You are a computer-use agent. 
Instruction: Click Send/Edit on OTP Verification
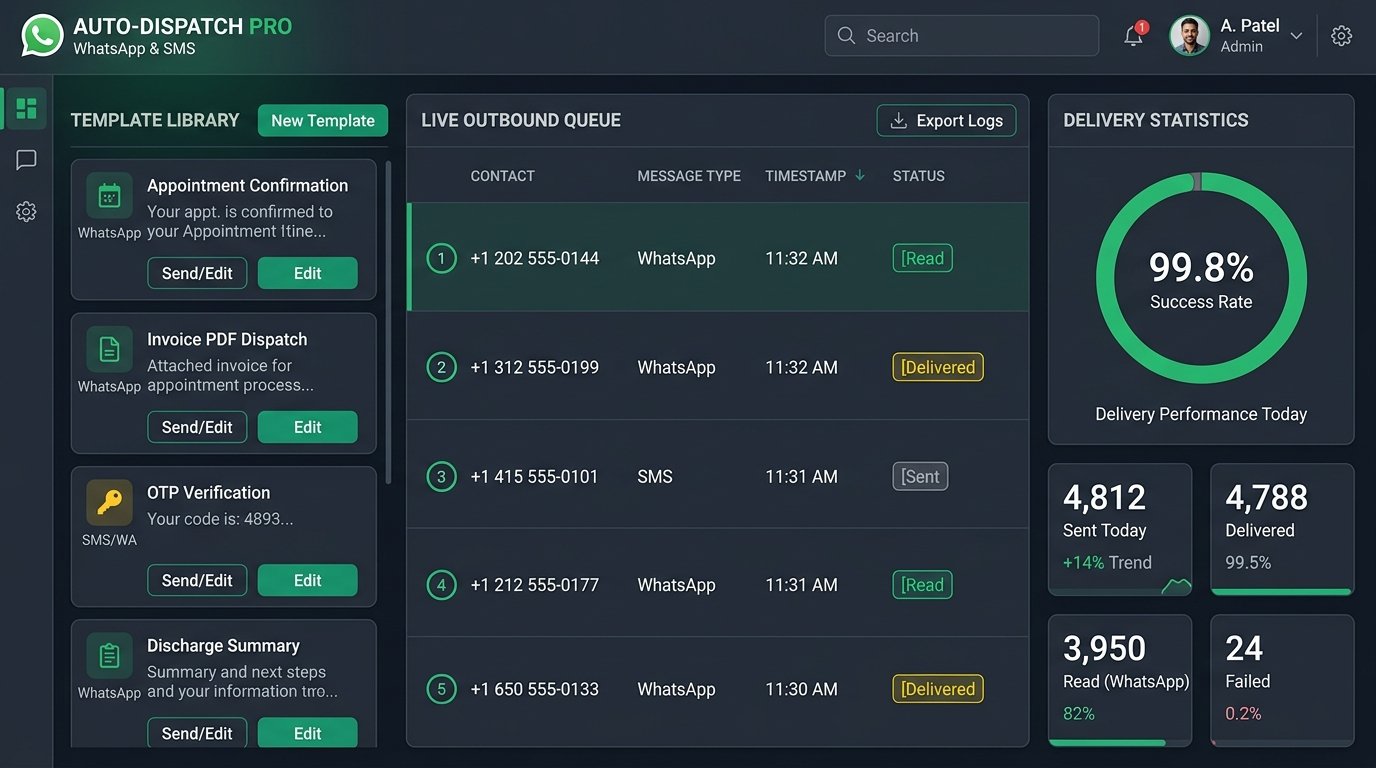click(197, 580)
